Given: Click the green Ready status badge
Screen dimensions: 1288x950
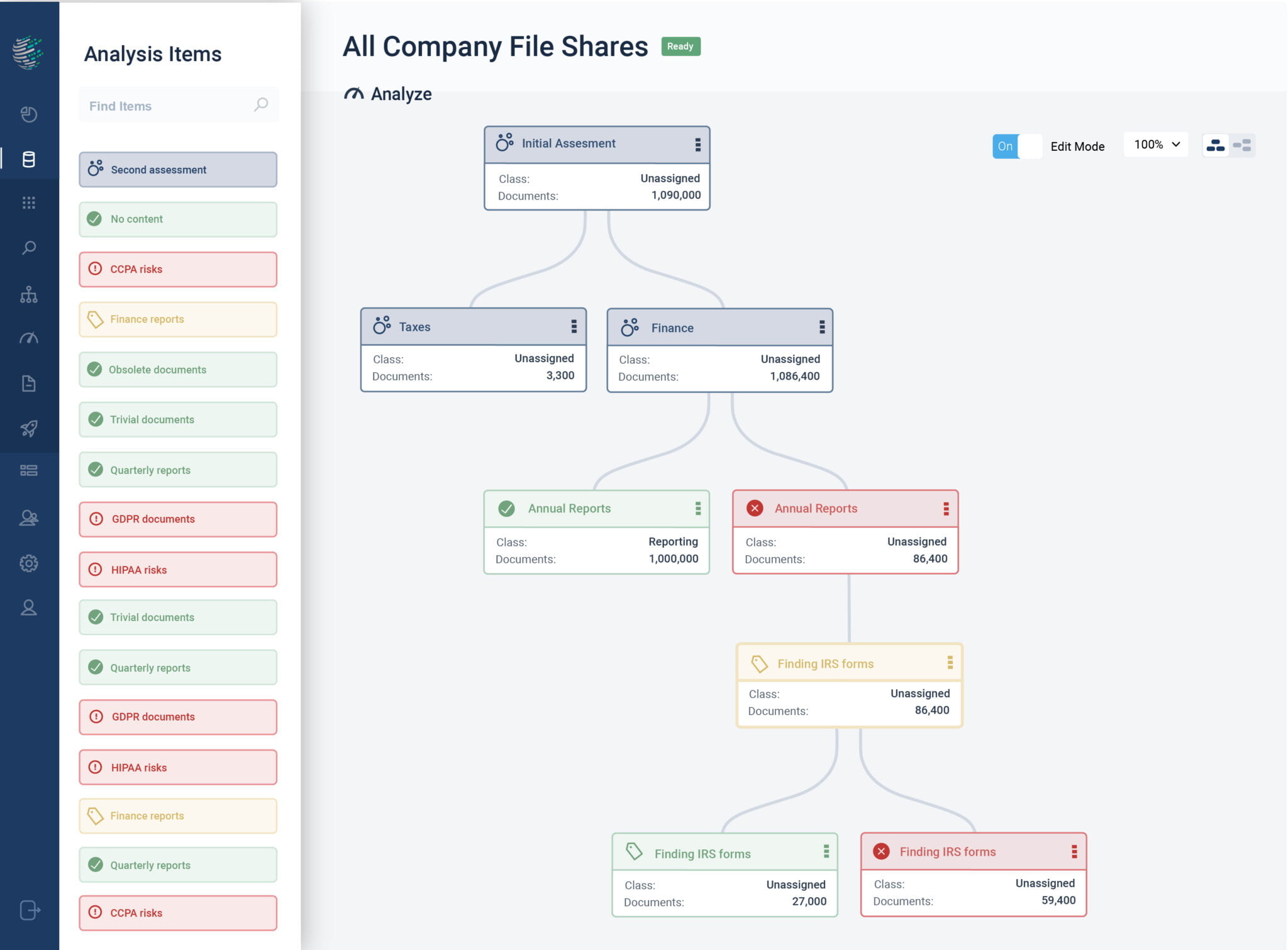Looking at the screenshot, I should tap(681, 46).
